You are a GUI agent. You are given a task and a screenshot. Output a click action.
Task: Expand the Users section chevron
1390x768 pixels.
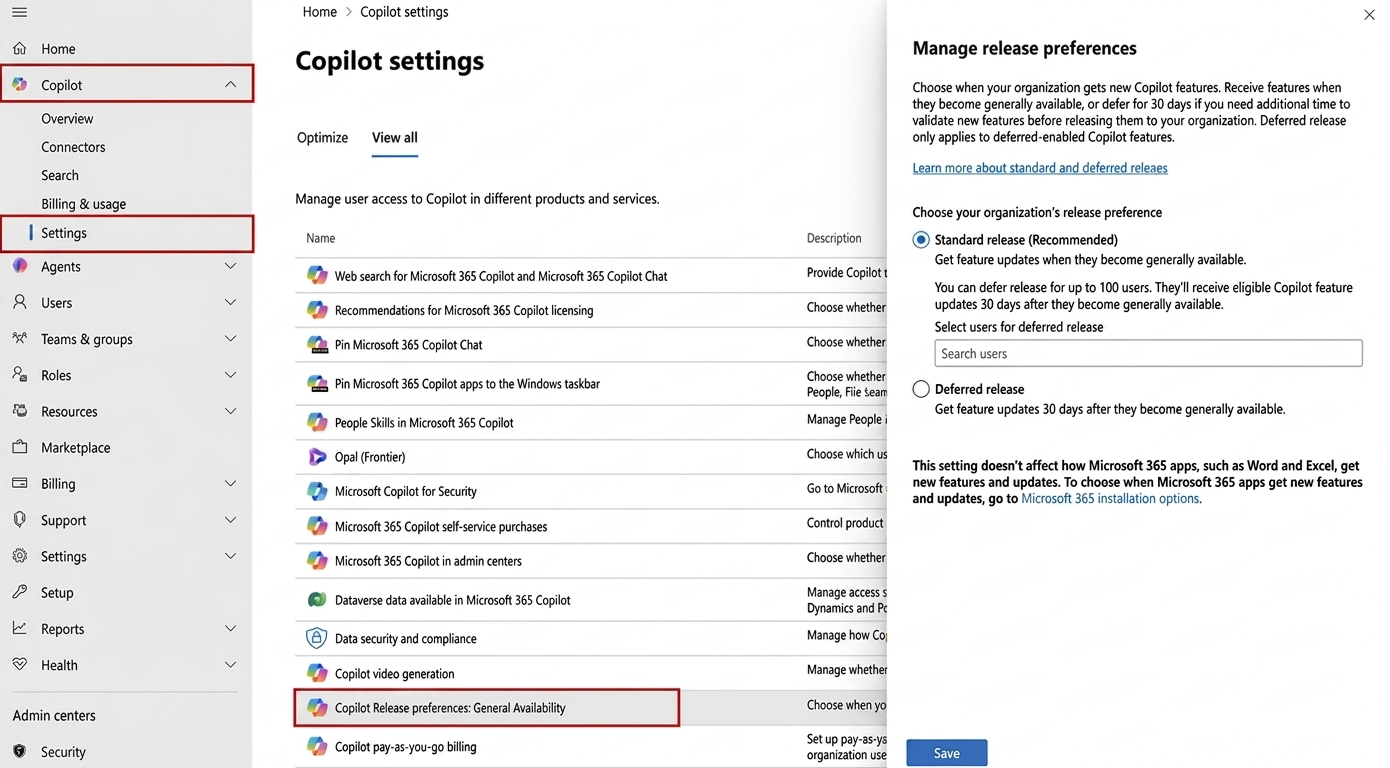pyautogui.click(x=231, y=302)
